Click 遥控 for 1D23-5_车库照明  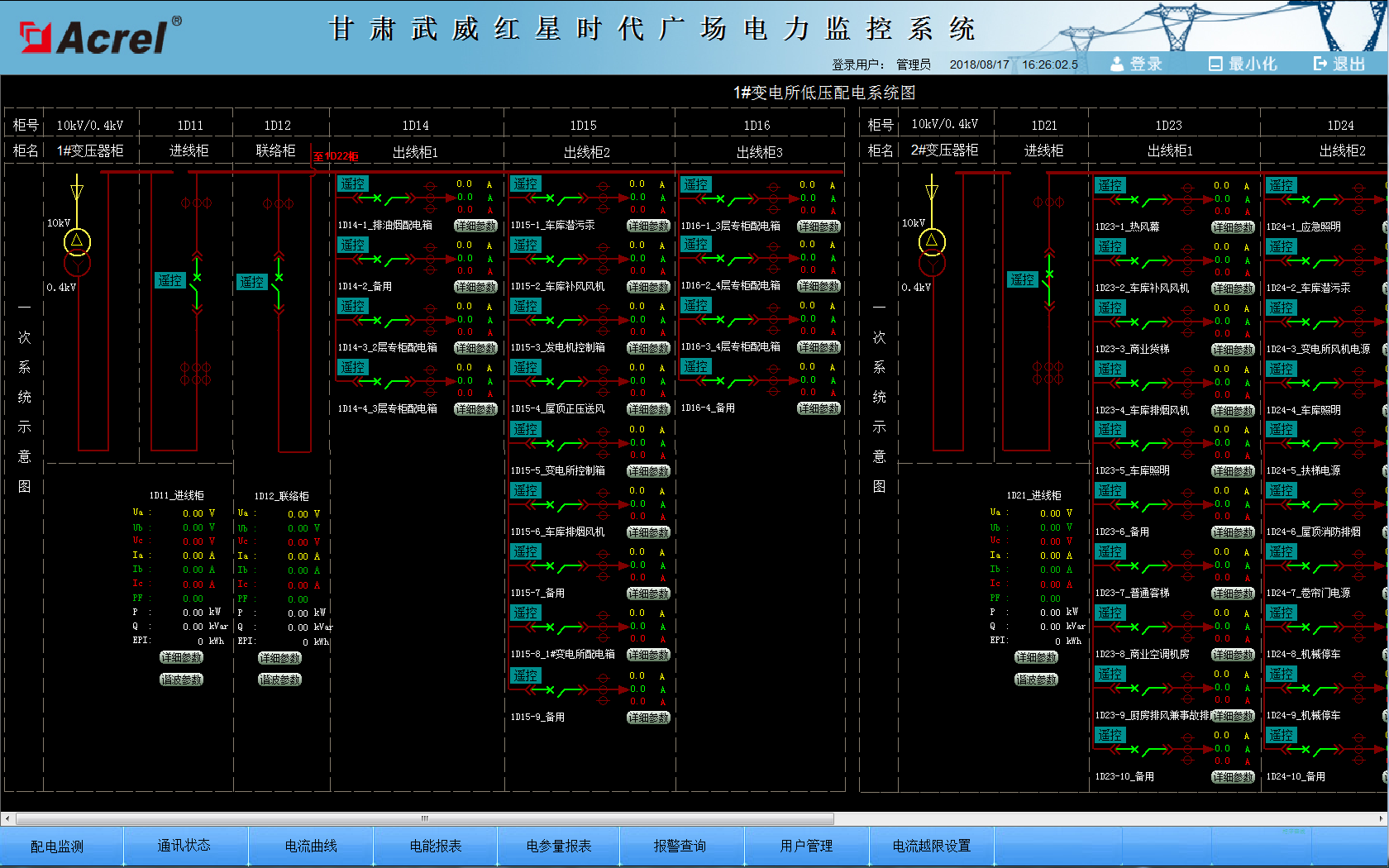(x=1110, y=429)
